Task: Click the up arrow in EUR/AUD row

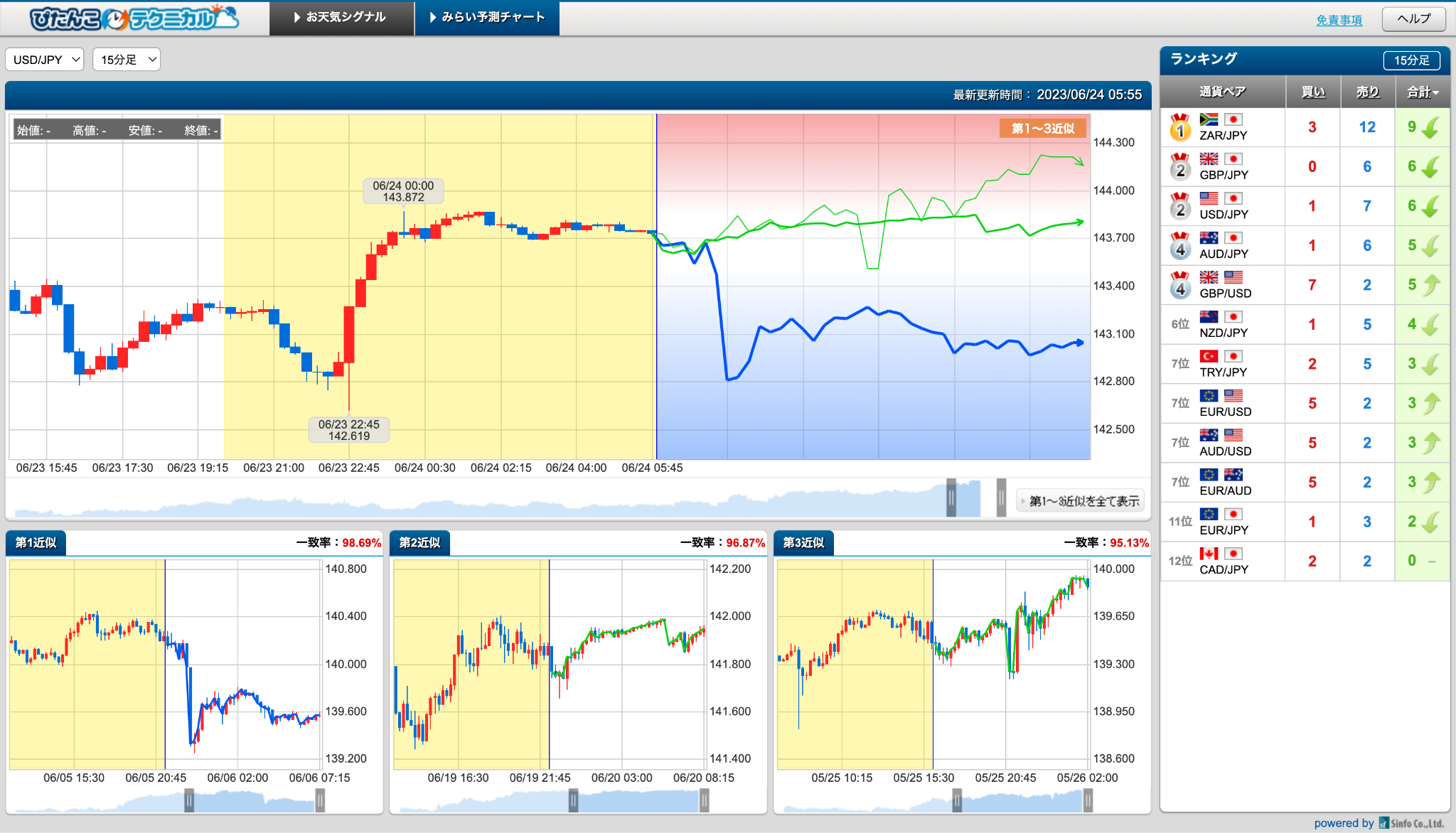Action: (x=1430, y=483)
